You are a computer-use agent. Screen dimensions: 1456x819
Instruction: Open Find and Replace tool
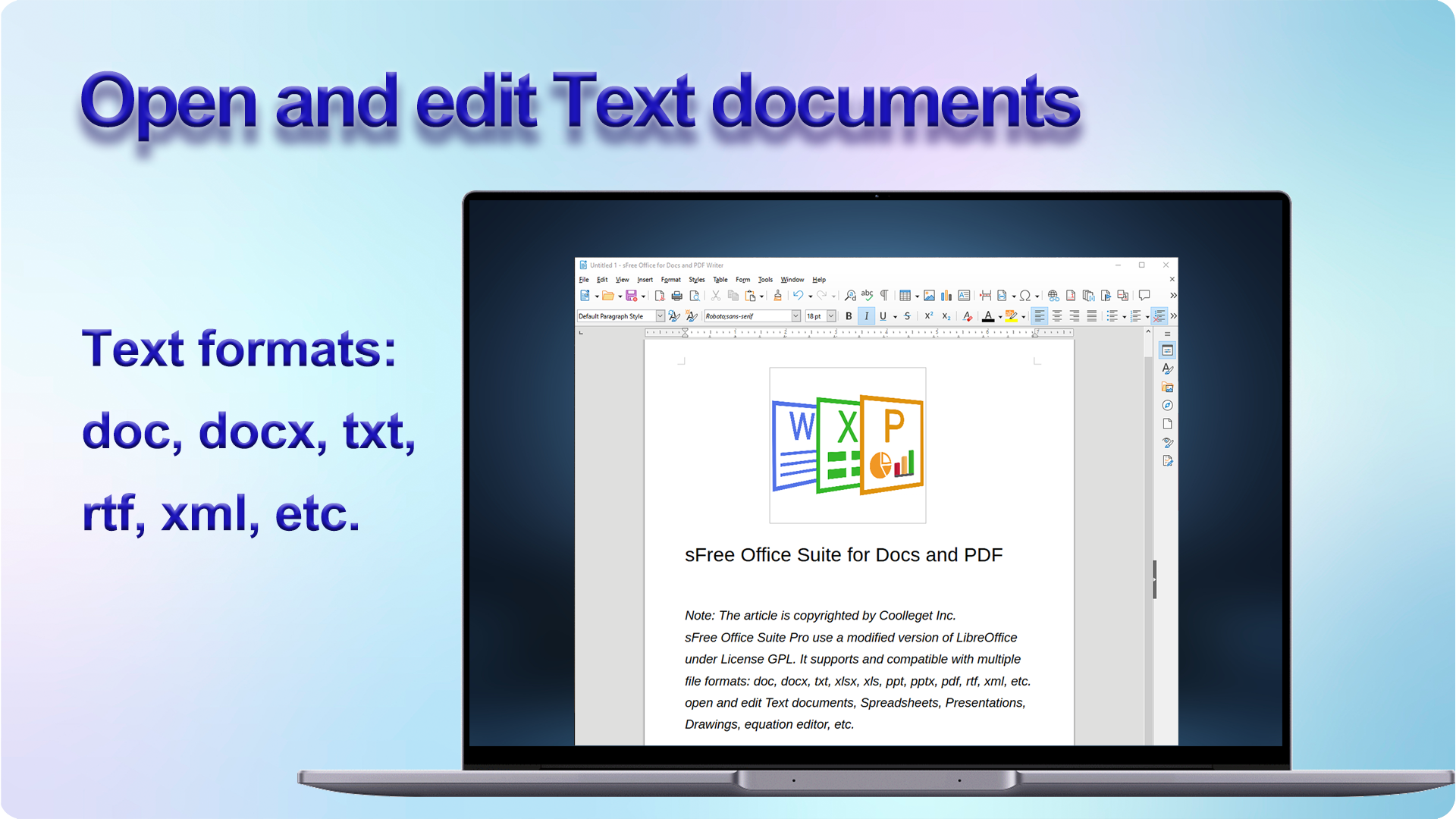[850, 296]
